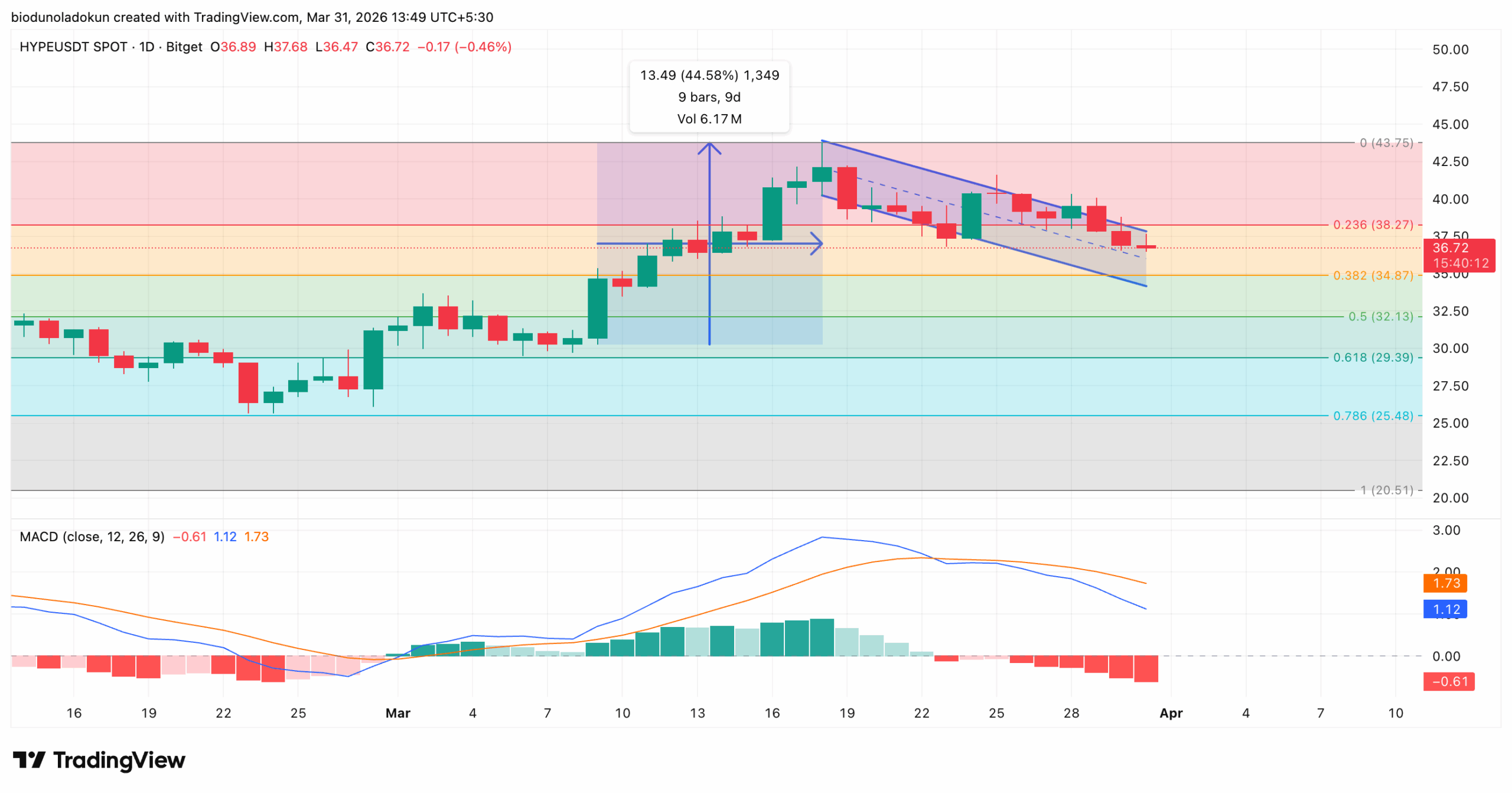
Task: Click the tall green candle above 16 in March
Action: [x=772, y=214]
